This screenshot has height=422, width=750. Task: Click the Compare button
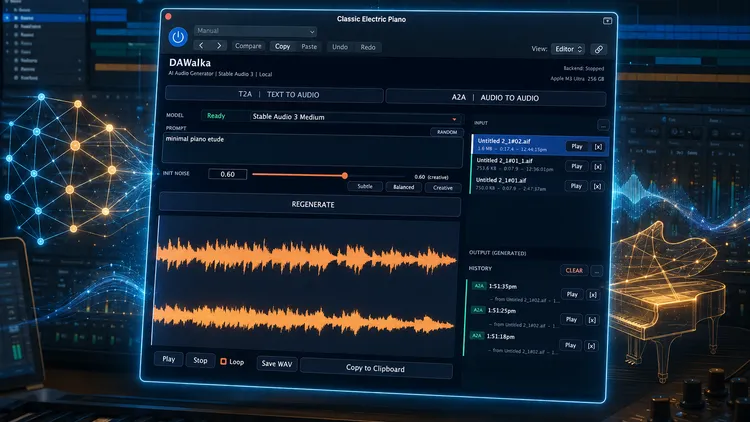coord(248,46)
